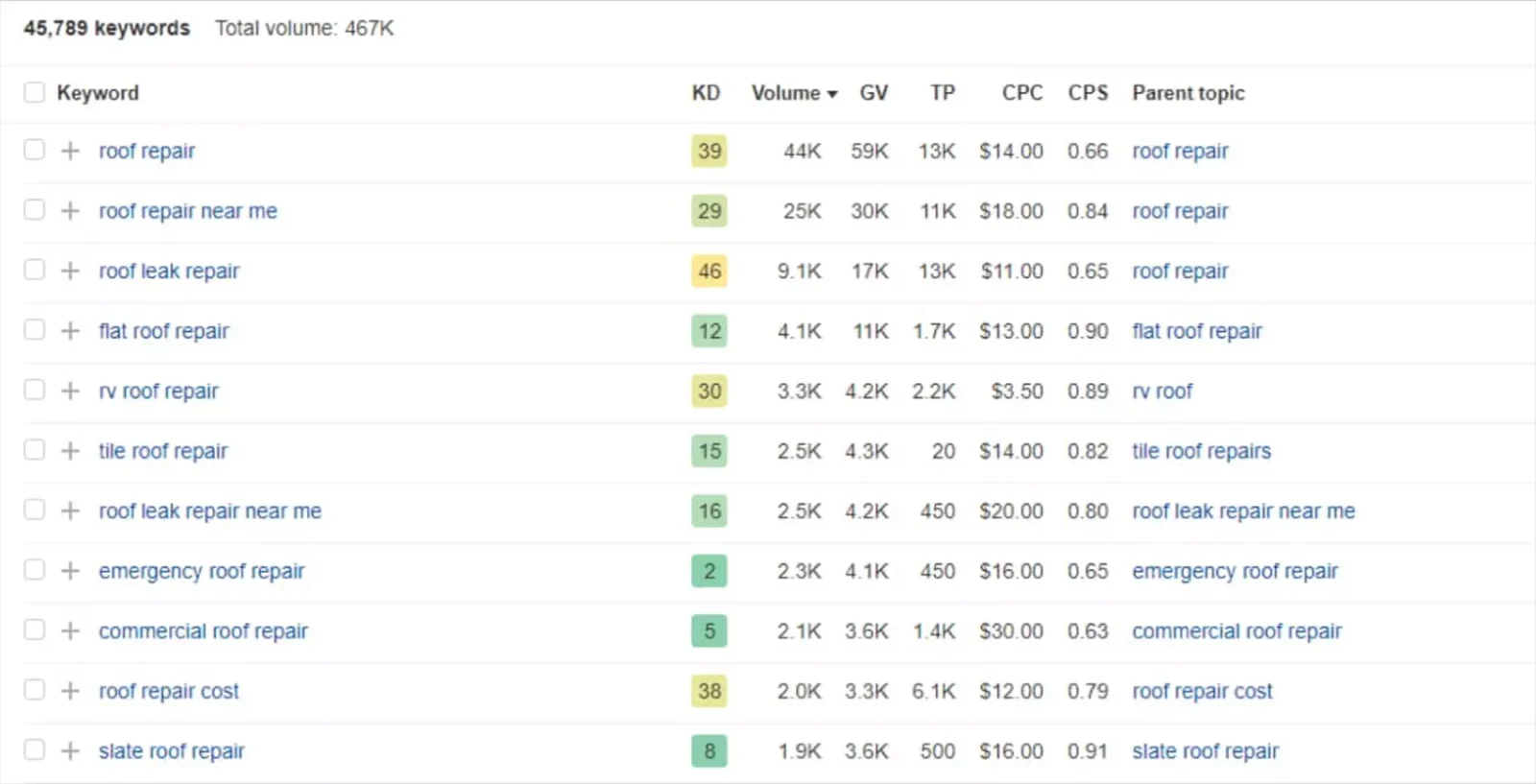Check the "roof repair near me" row checkbox

click(34, 209)
